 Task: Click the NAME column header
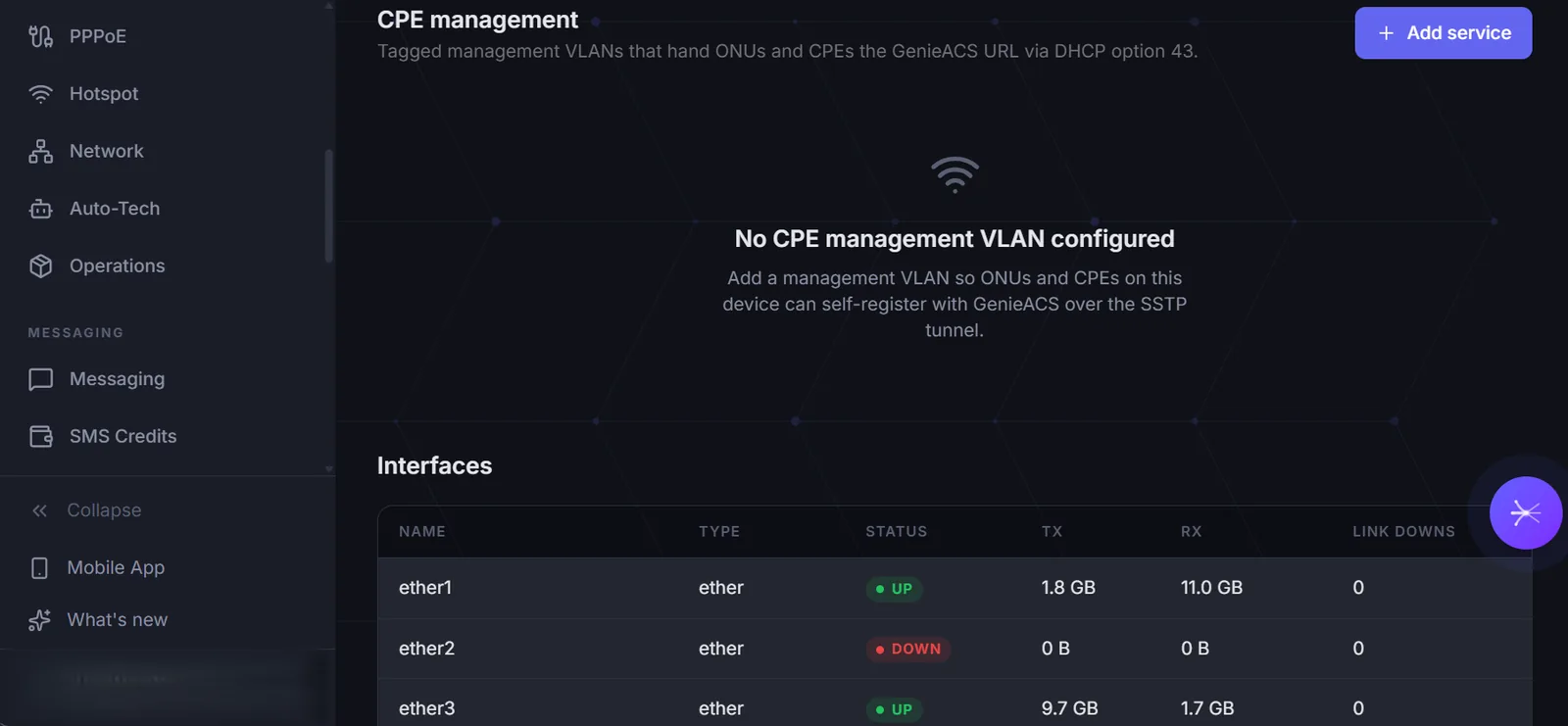(422, 531)
